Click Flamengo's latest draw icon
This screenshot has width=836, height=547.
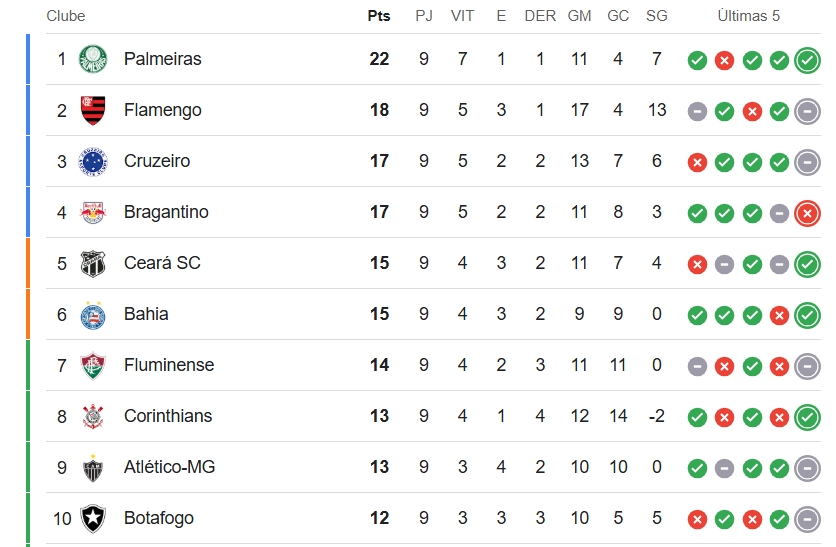pos(807,111)
